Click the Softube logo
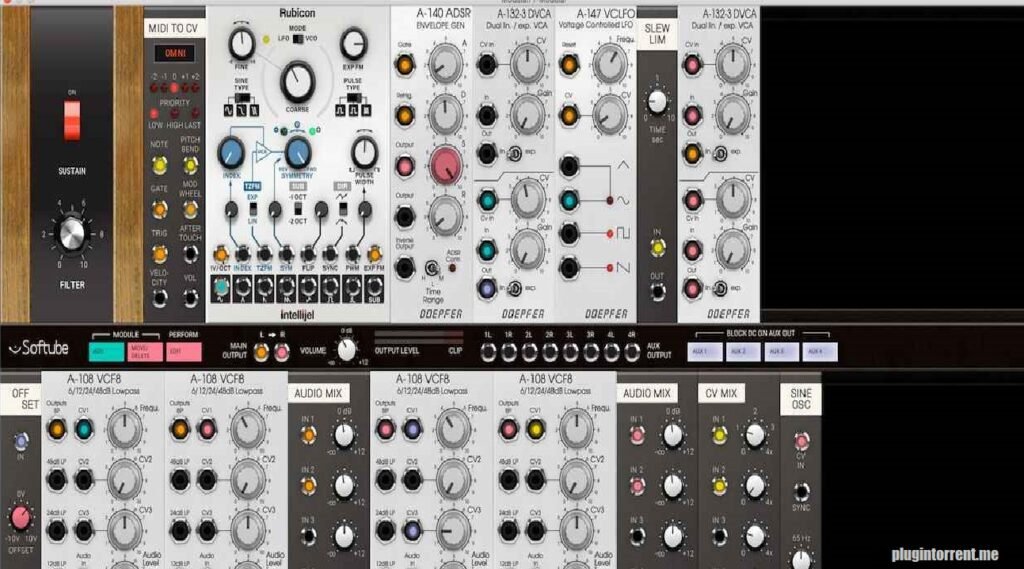The image size is (1024, 569). (x=39, y=348)
